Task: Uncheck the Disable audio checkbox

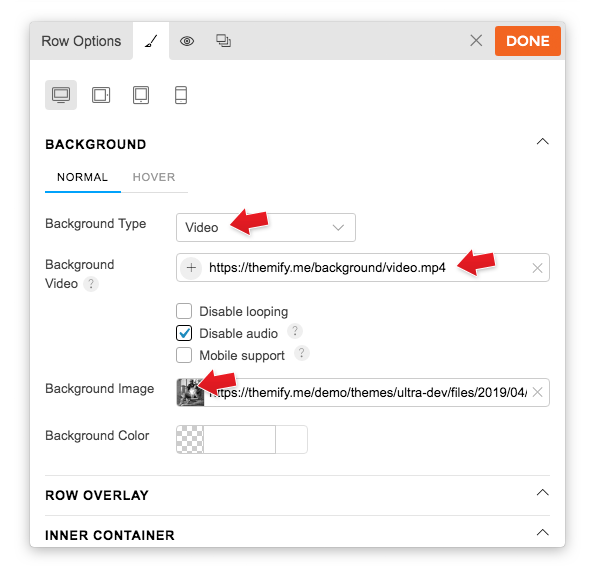Action: pyautogui.click(x=184, y=333)
